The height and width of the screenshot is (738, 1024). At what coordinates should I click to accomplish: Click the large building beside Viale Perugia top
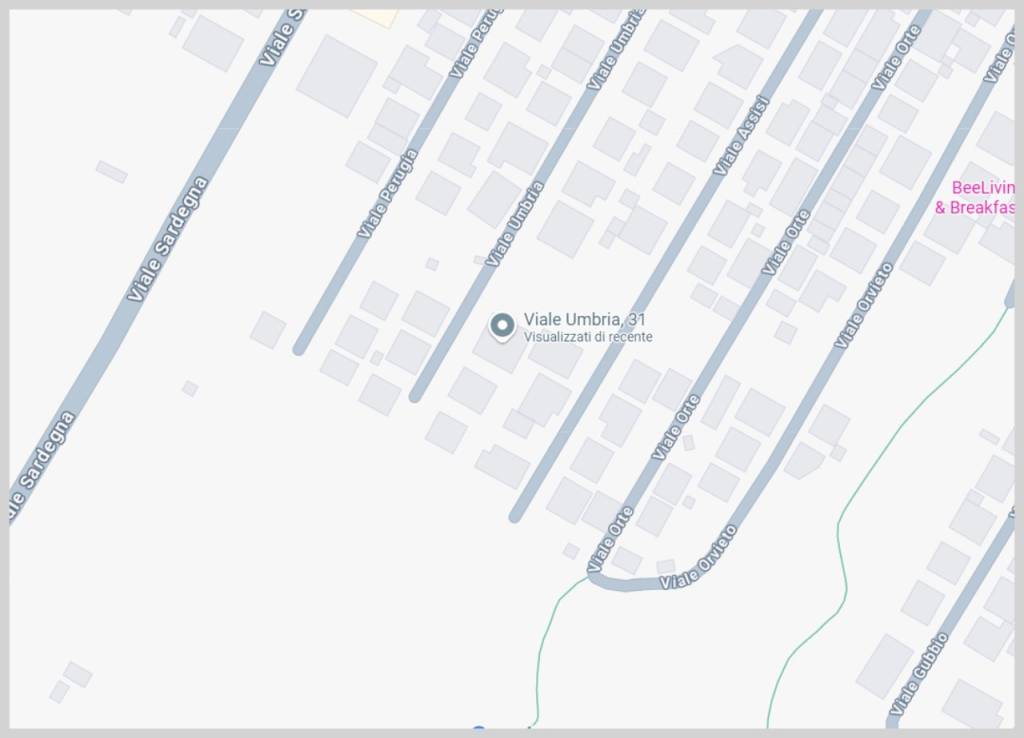click(337, 76)
